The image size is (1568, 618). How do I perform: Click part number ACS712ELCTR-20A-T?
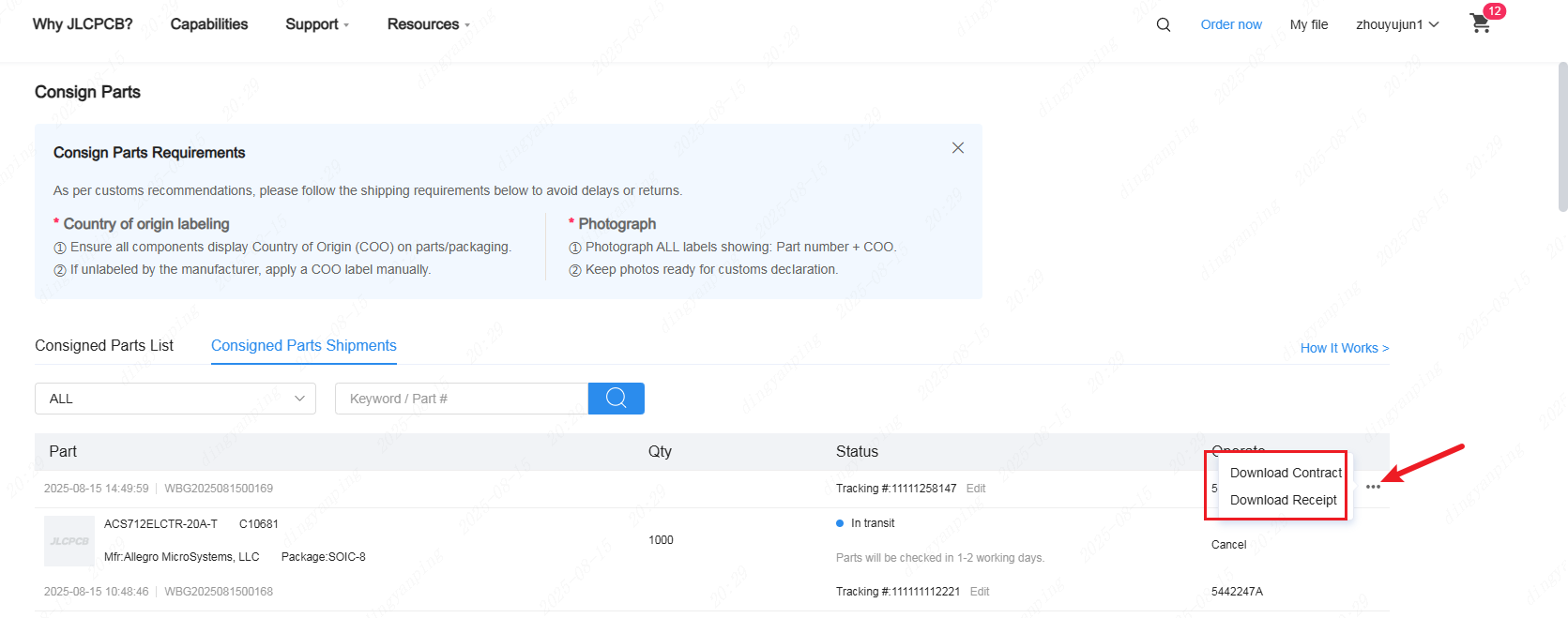(160, 524)
